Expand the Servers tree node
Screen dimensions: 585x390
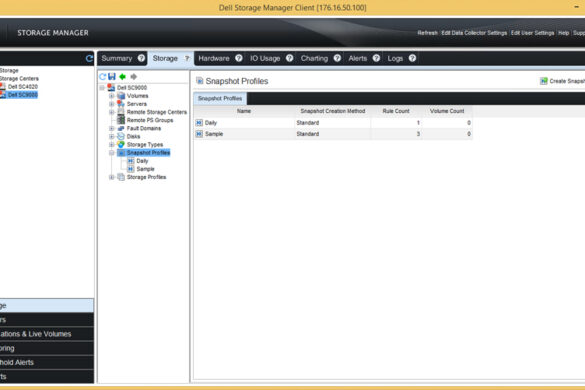pyautogui.click(x=112, y=104)
